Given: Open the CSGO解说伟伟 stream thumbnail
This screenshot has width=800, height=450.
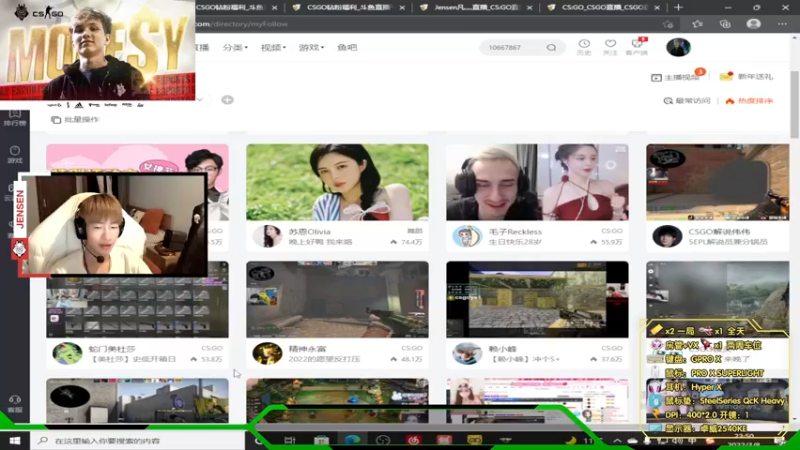Looking at the screenshot, I should [x=717, y=182].
